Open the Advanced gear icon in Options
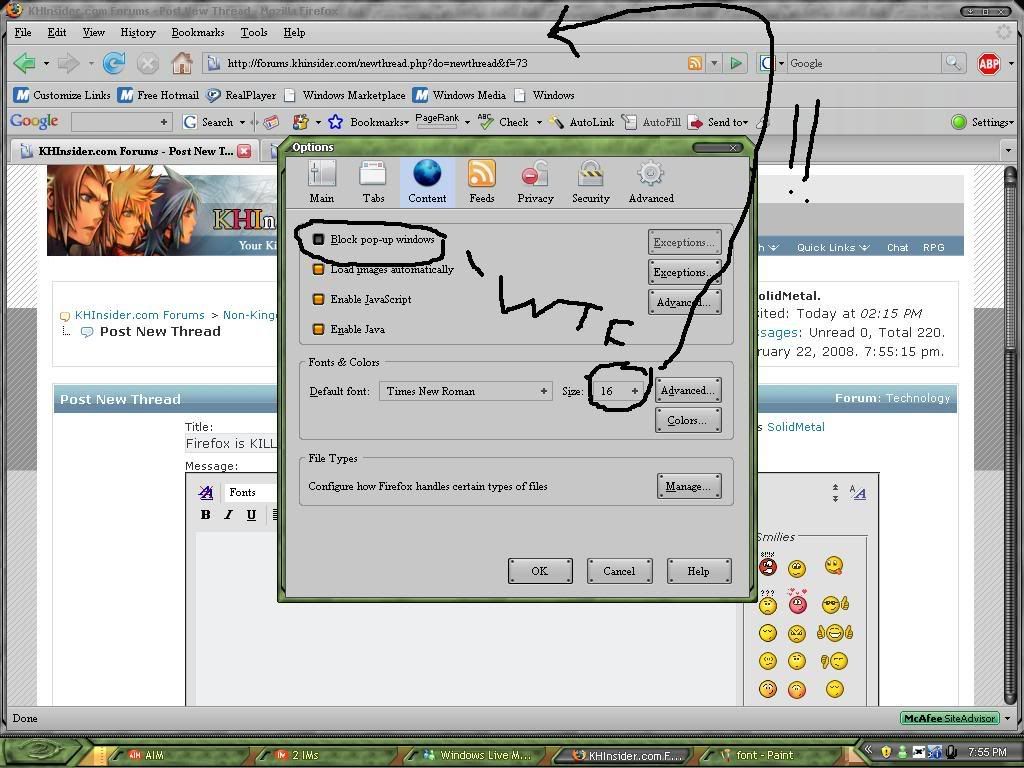 pyautogui.click(x=651, y=182)
